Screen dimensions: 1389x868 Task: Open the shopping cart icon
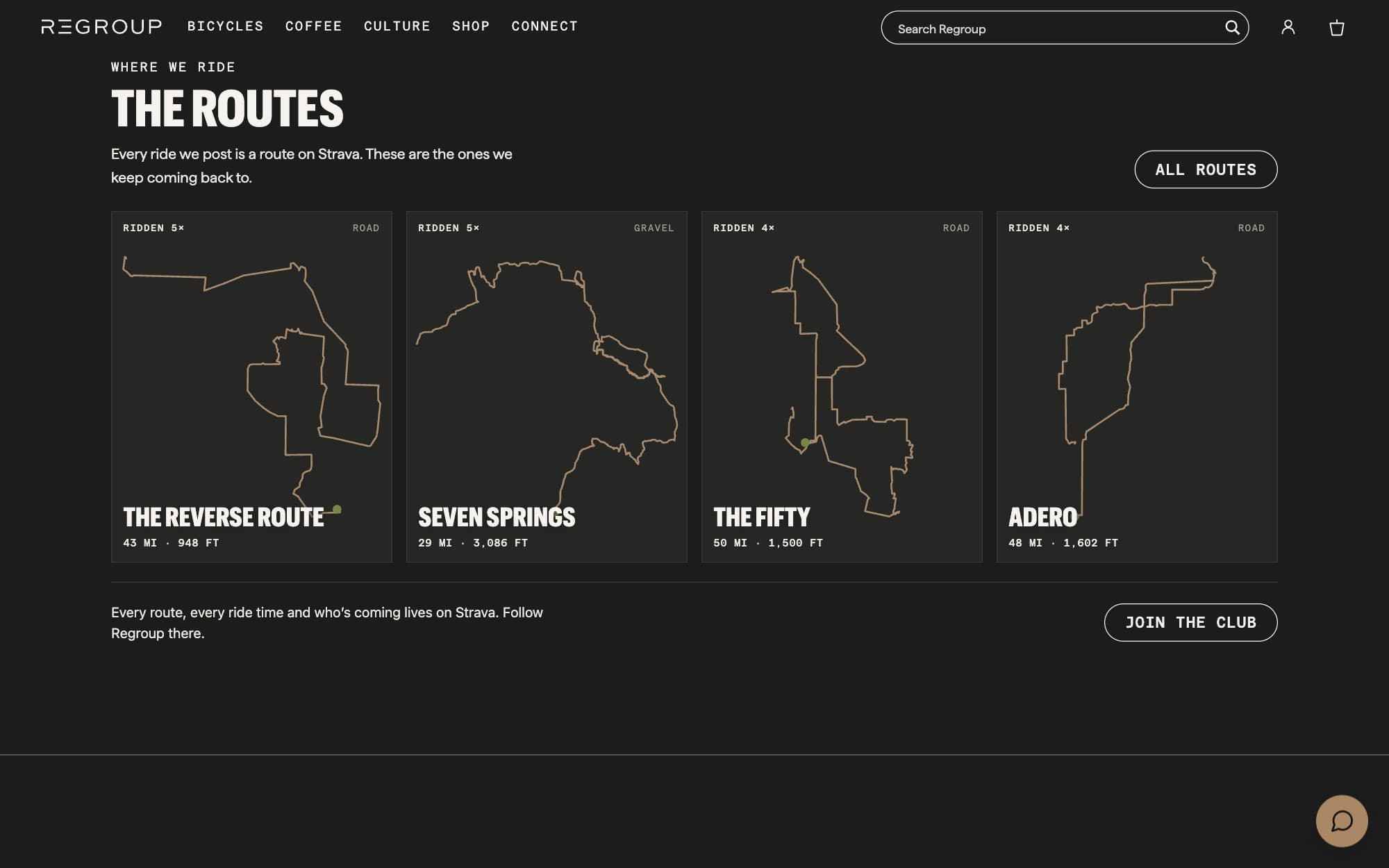pyautogui.click(x=1337, y=28)
